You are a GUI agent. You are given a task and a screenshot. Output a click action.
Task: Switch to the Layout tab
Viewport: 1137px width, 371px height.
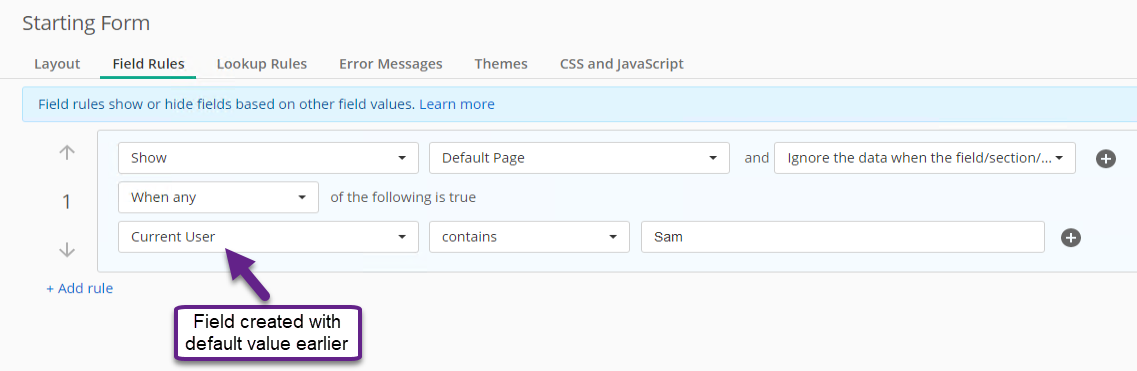click(57, 64)
